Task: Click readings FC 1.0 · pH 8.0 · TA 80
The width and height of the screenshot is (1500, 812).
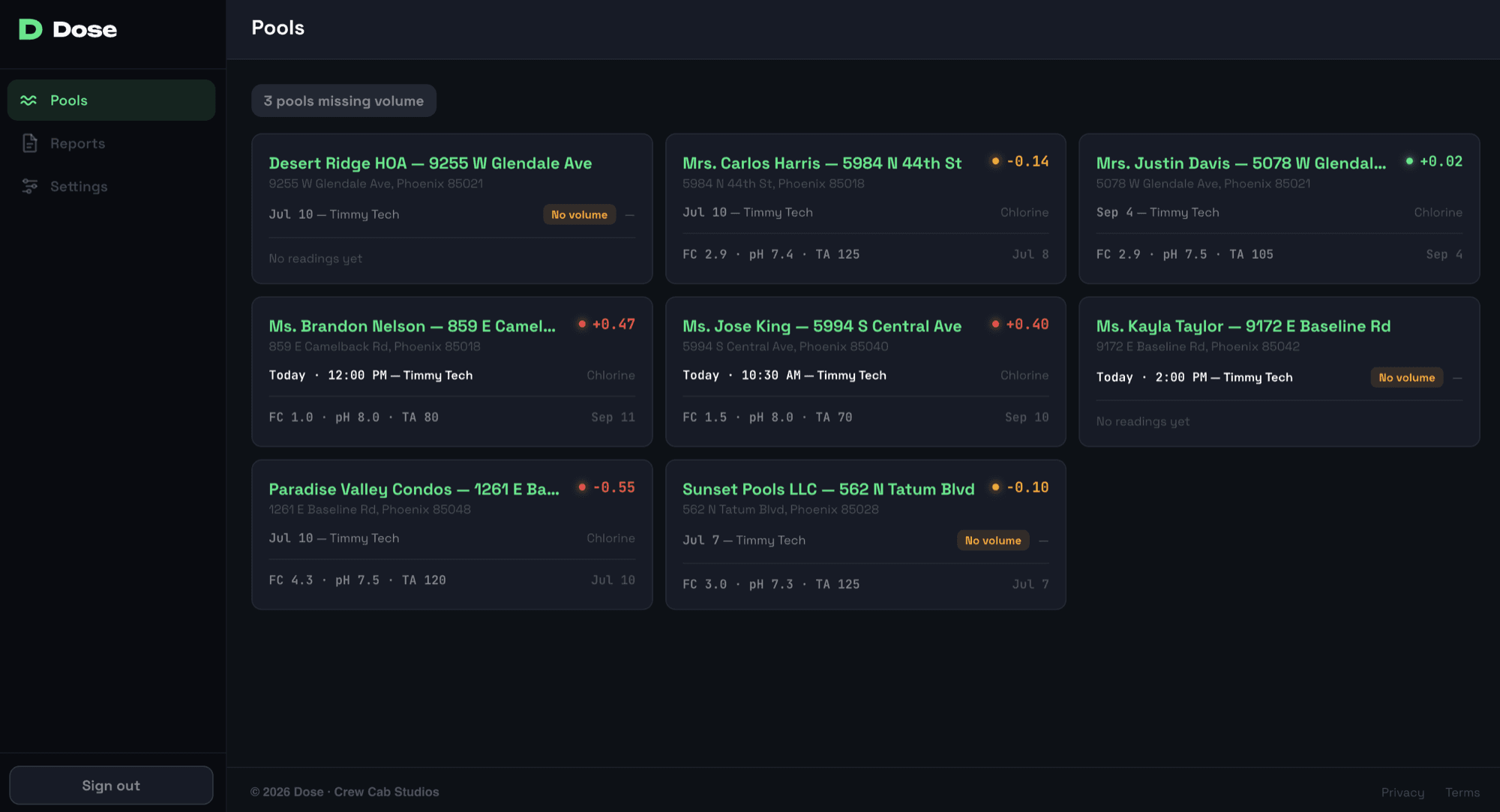Action: click(354, 417)
